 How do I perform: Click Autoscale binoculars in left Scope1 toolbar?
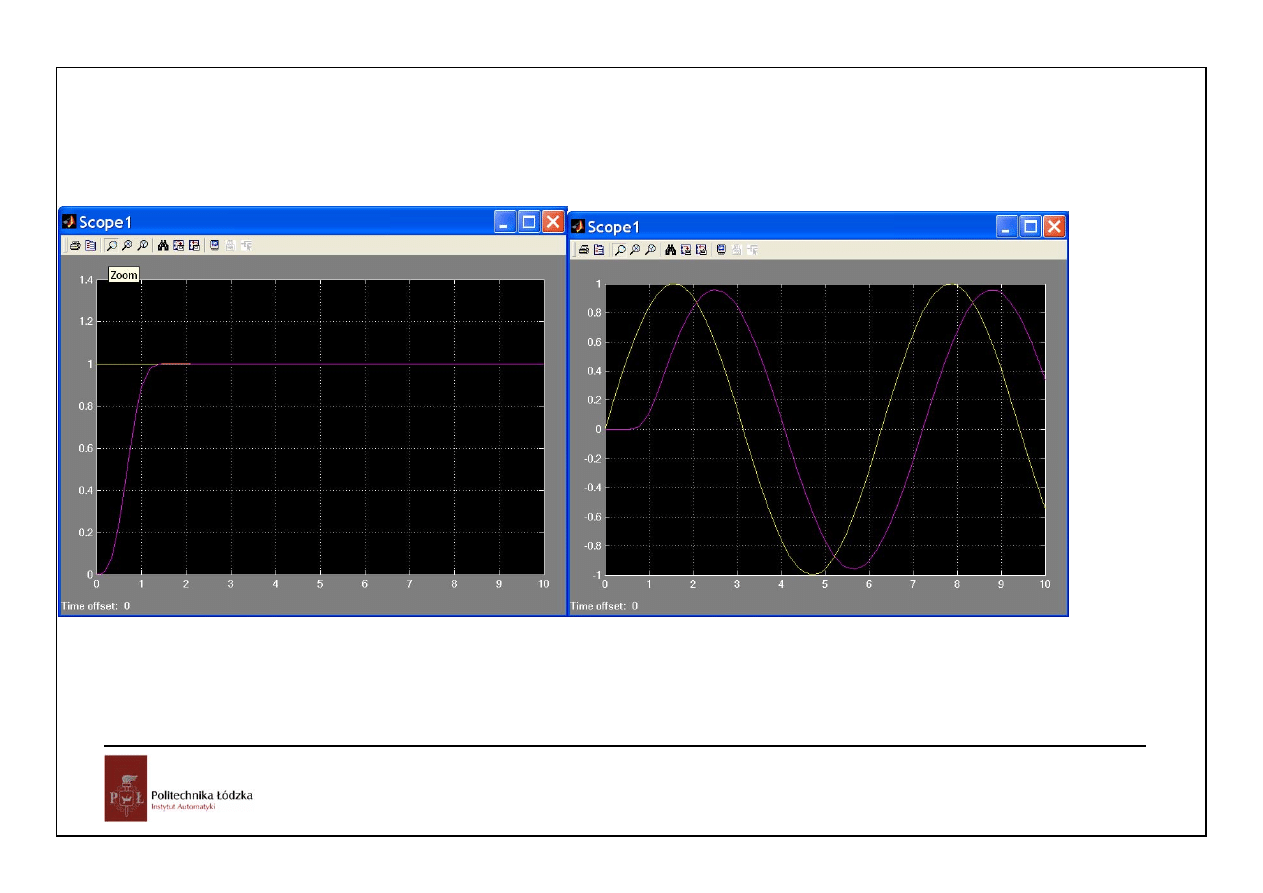coord(163,245)
